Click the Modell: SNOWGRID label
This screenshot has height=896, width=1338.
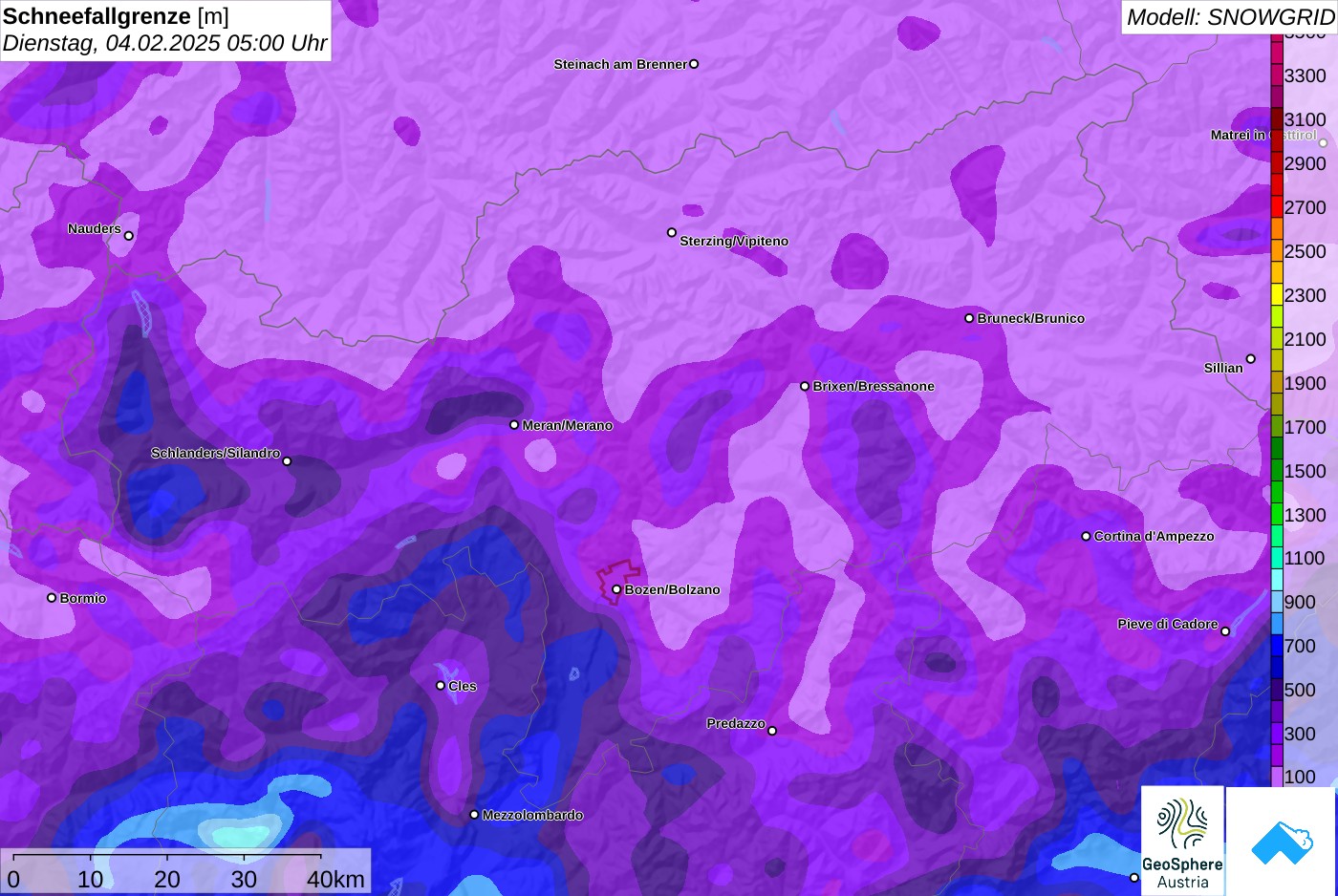point(1230,17)
